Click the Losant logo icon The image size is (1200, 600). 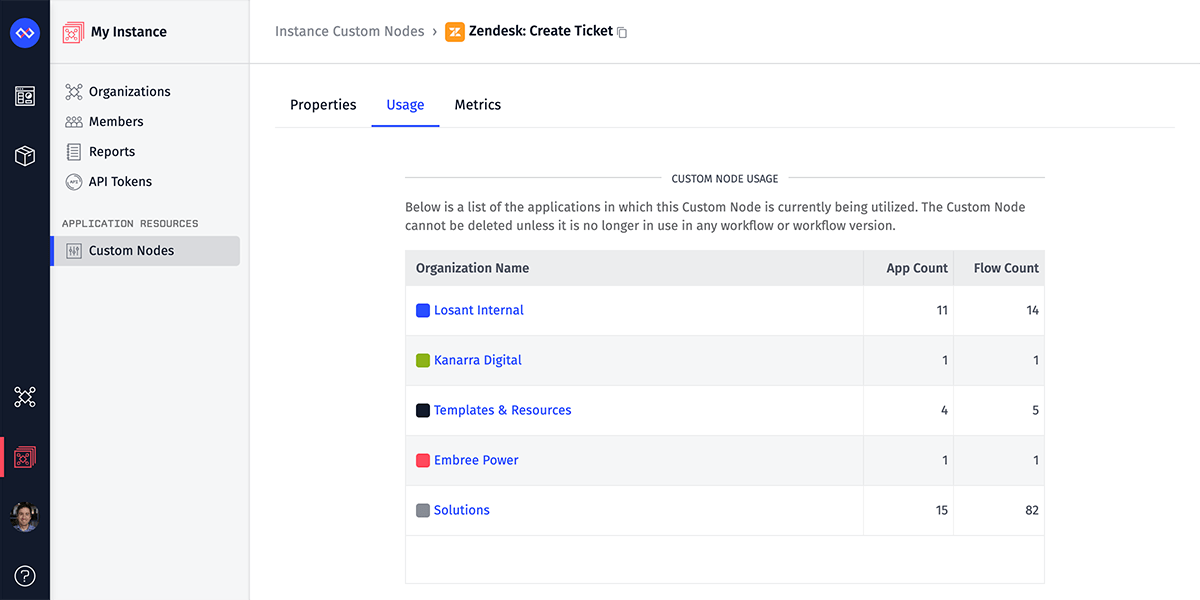(x=24, y=33)
